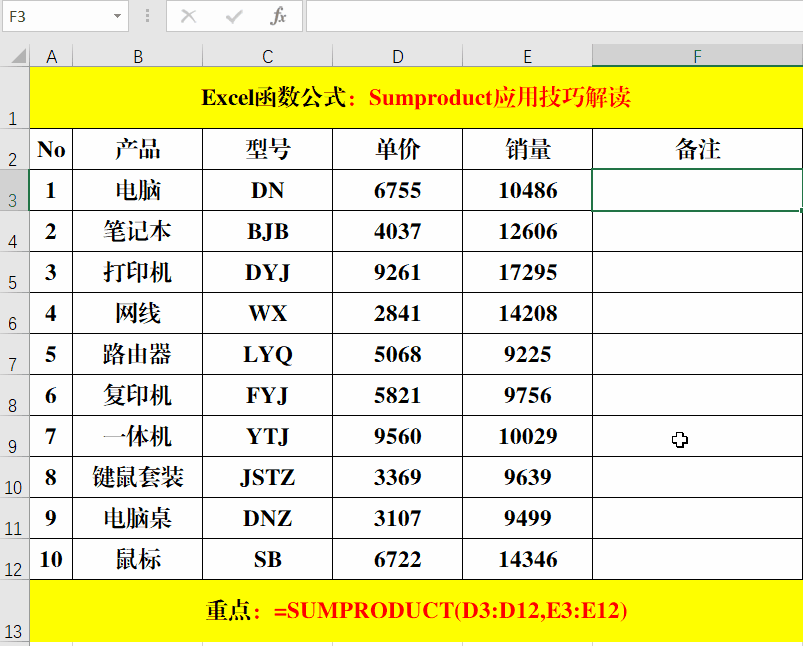
Task: Select row 11 header
Action: (x=14, y=518)
